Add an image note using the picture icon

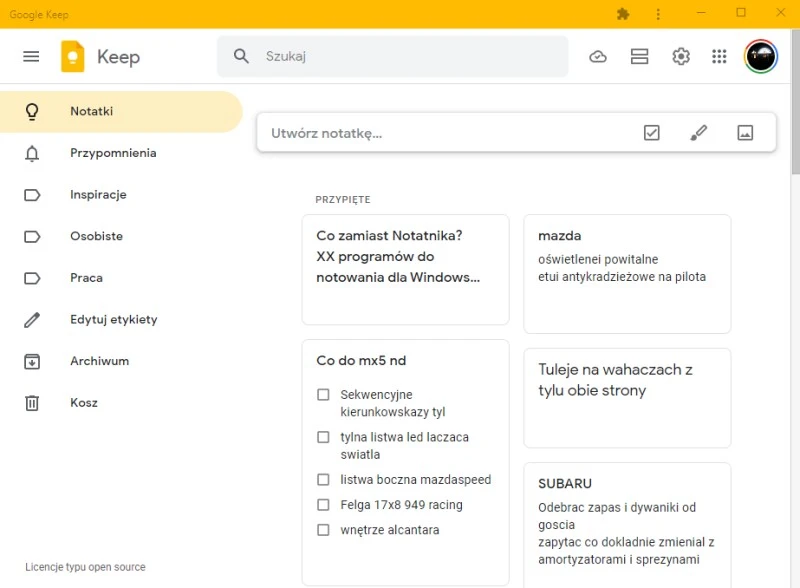pos(746,131)
